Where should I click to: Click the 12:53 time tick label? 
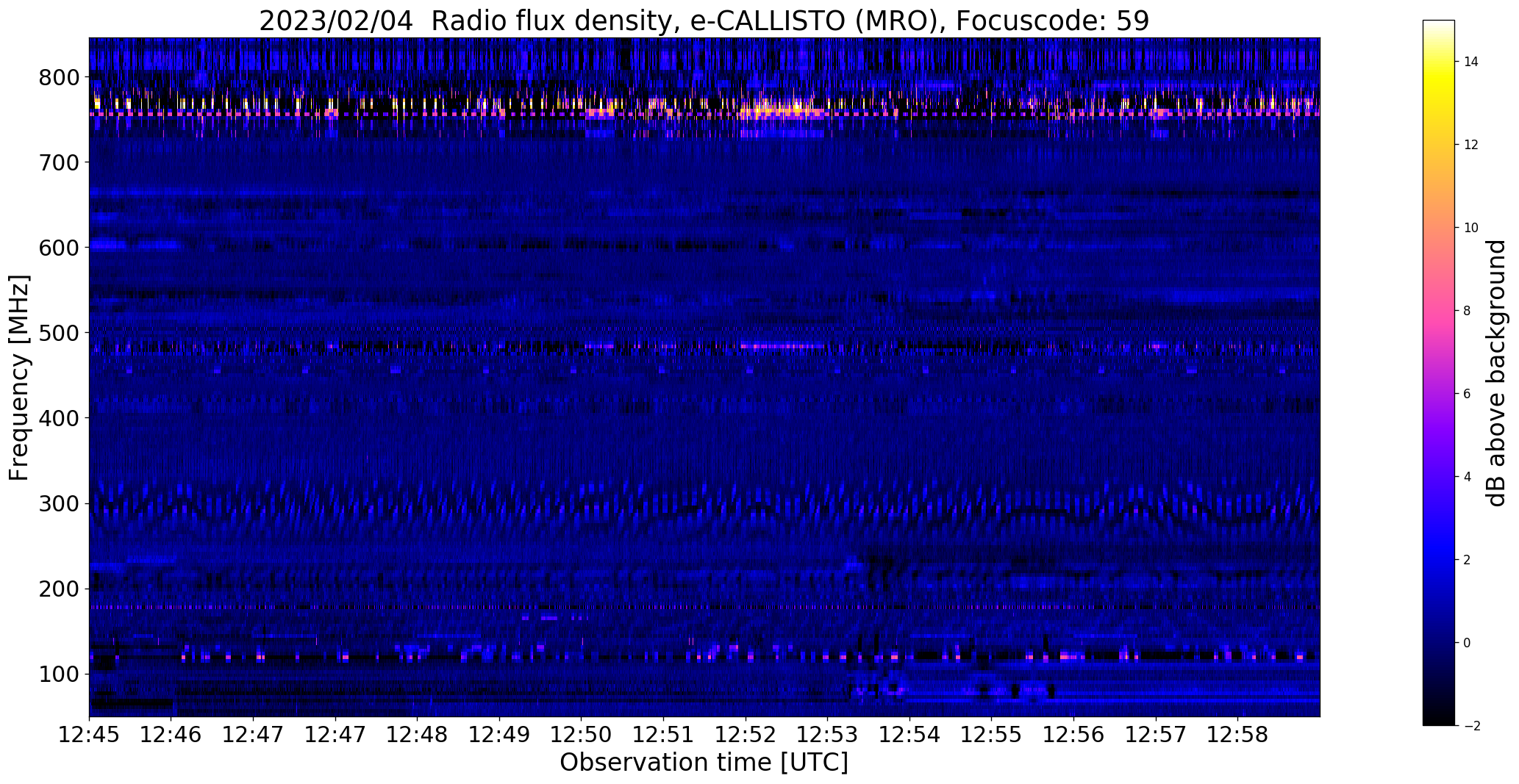827,735
